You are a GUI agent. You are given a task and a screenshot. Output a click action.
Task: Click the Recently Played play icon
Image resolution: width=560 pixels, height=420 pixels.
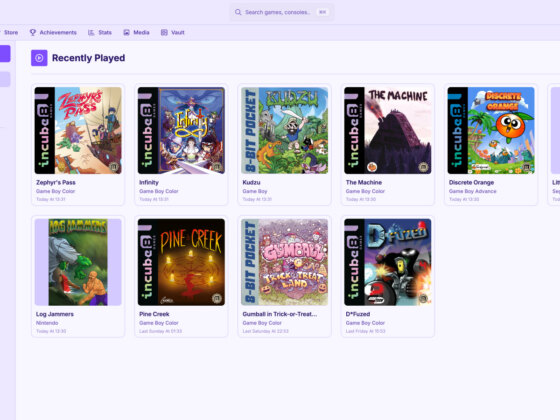point(39,58)
